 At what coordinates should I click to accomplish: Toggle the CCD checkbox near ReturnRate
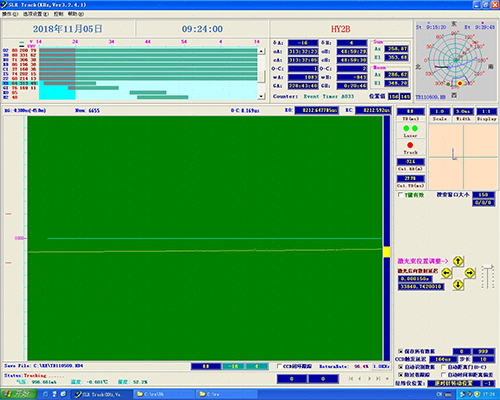pyautogui.click(x=279, y=366)
